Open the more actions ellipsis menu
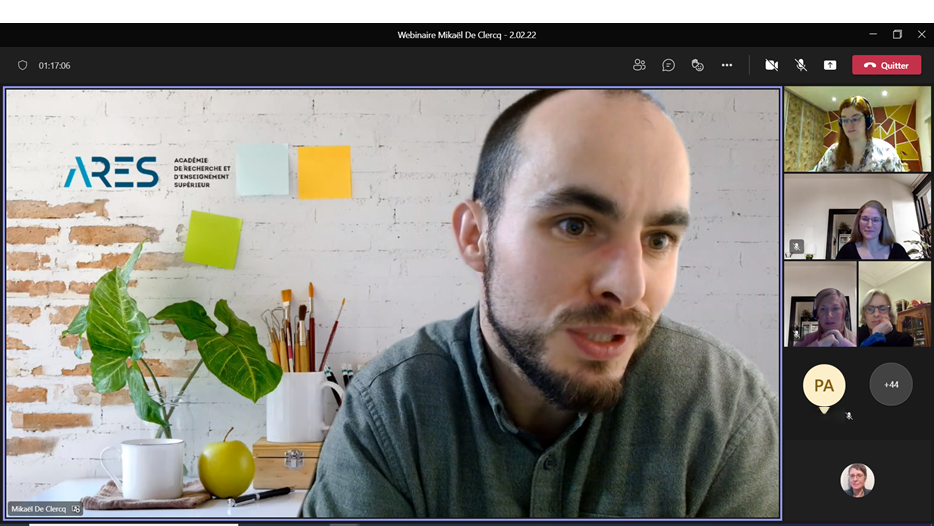934x526 pixels. 727,65
